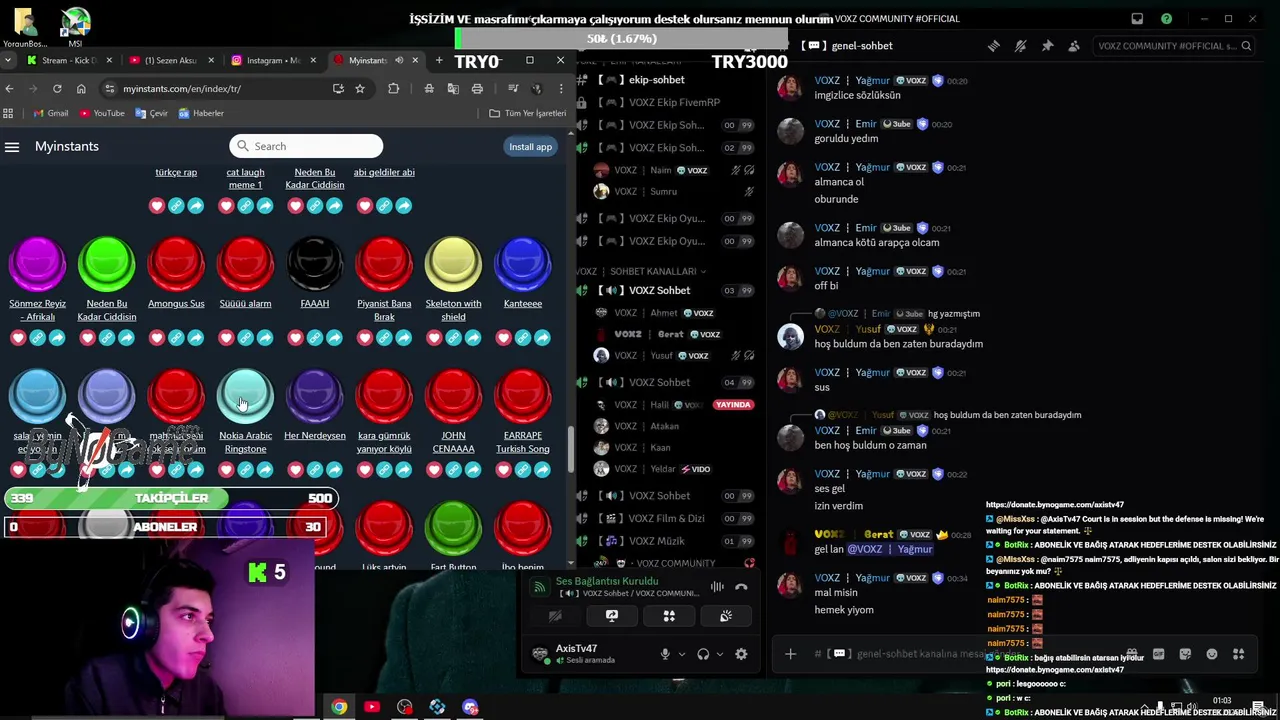Open the ekip-sohbet channel in Discord

click(656, 80)
